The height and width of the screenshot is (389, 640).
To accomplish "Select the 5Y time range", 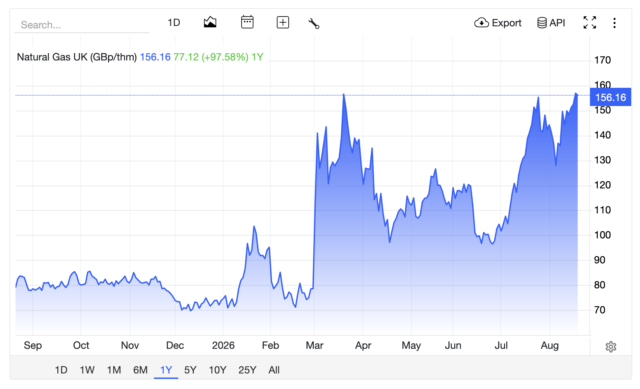I will (x=190, y=370).
